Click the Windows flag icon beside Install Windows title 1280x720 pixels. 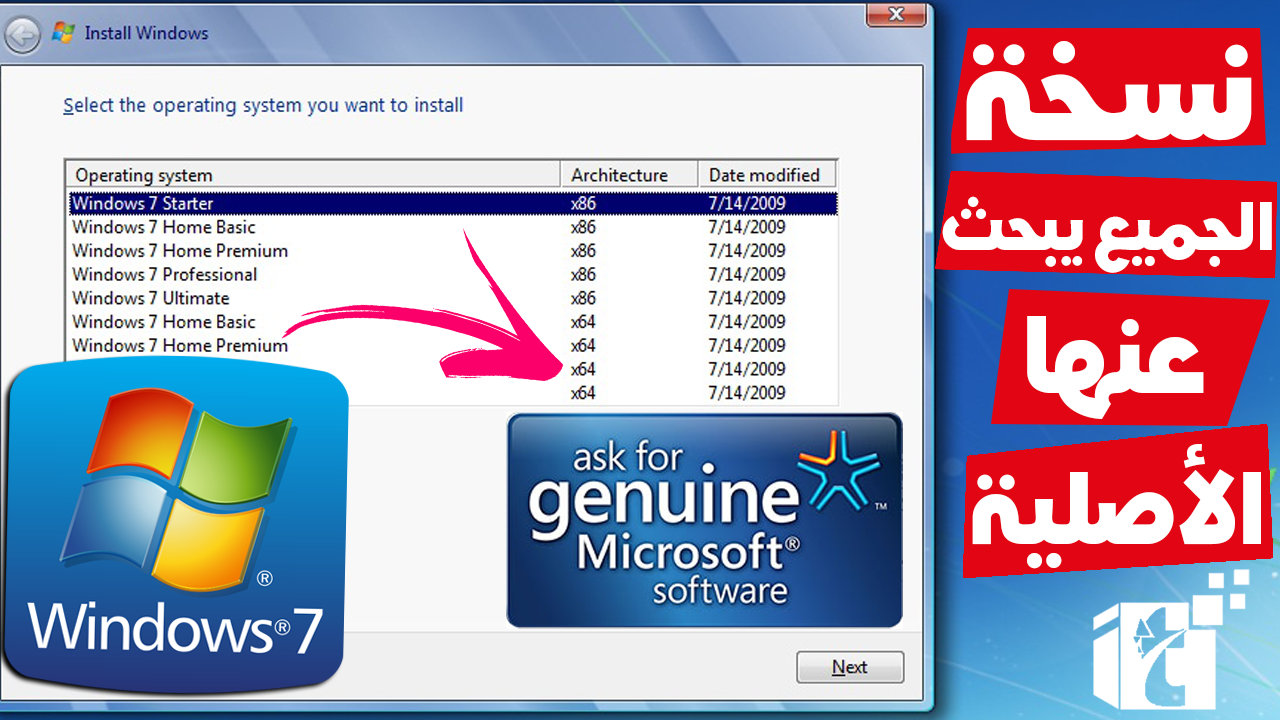point(63,33)
